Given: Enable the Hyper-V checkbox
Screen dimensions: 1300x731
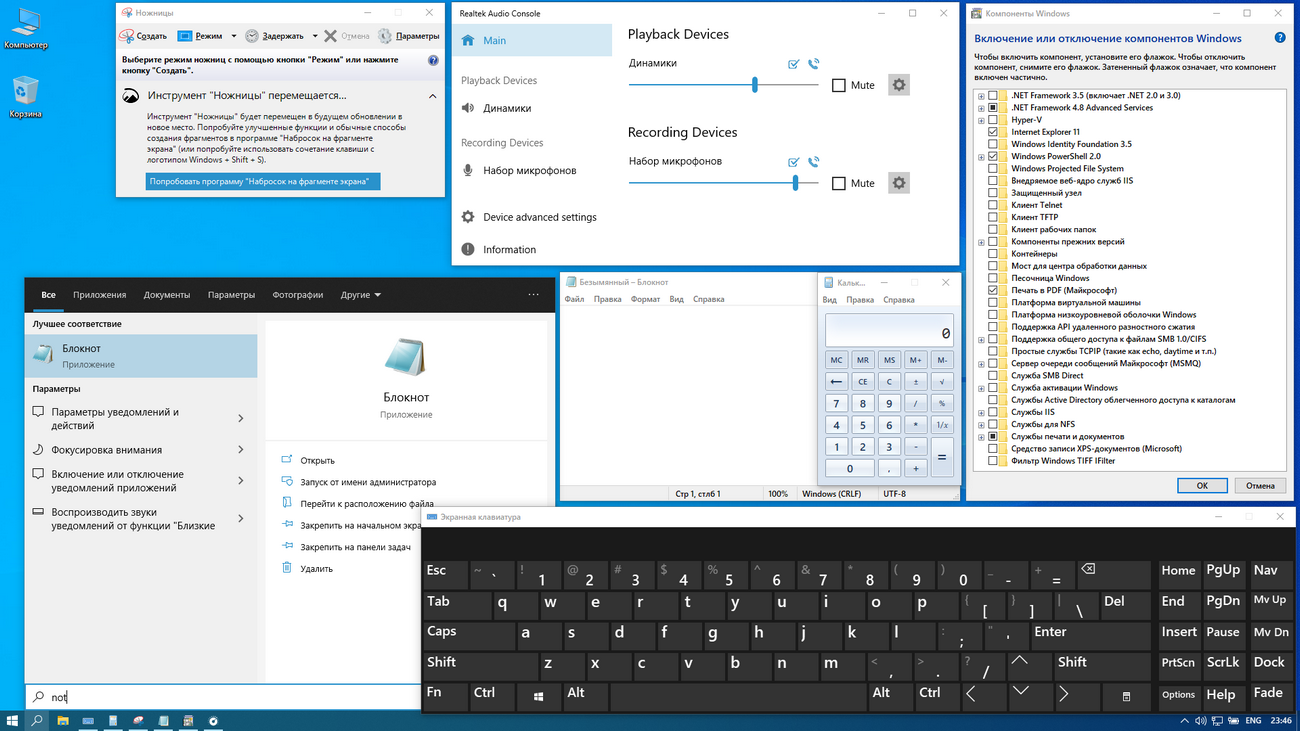Looking at the screenshot, I should [x=993, y=120].
